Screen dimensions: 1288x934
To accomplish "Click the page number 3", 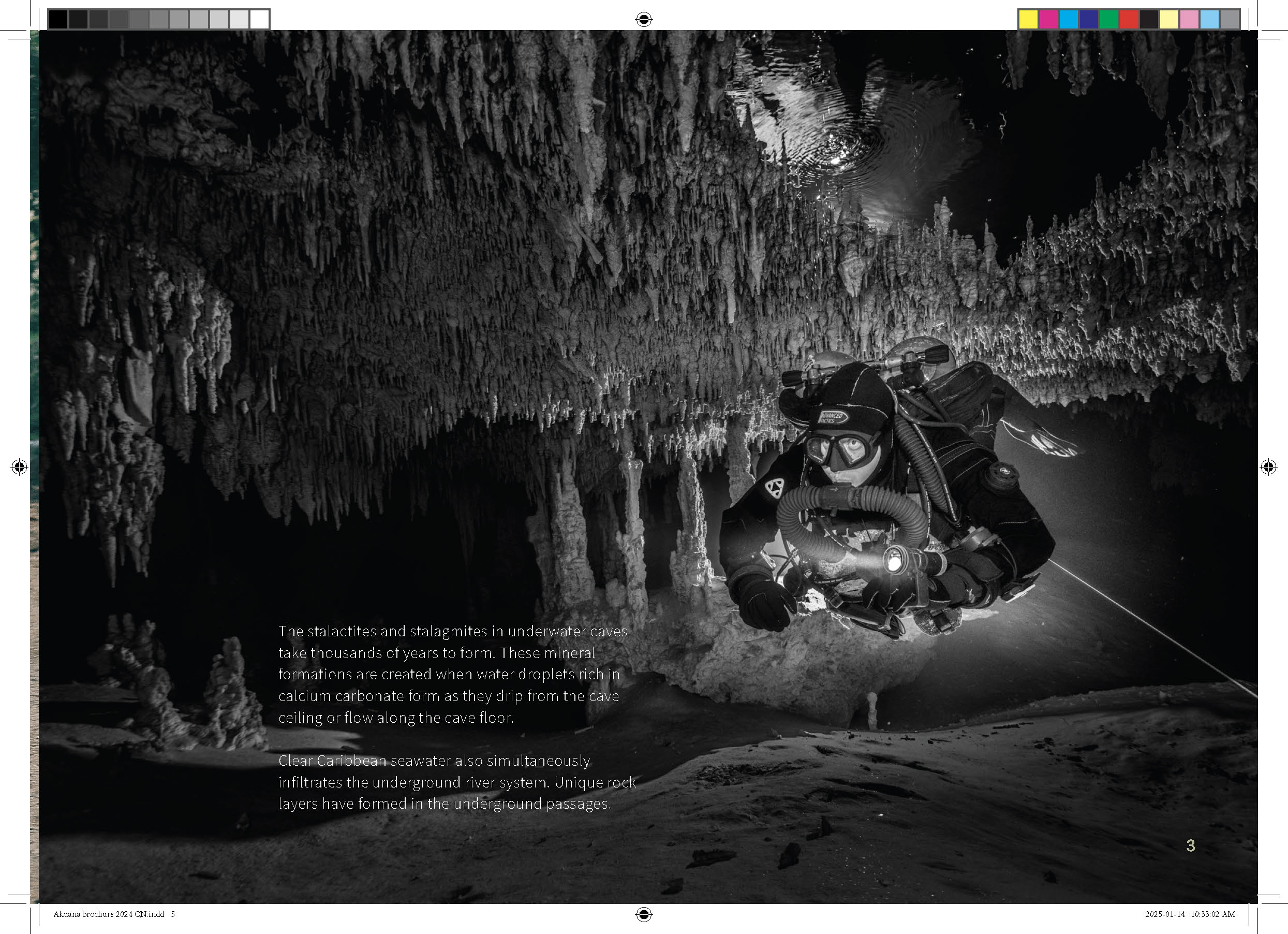I will click(x=1191, y=846).
